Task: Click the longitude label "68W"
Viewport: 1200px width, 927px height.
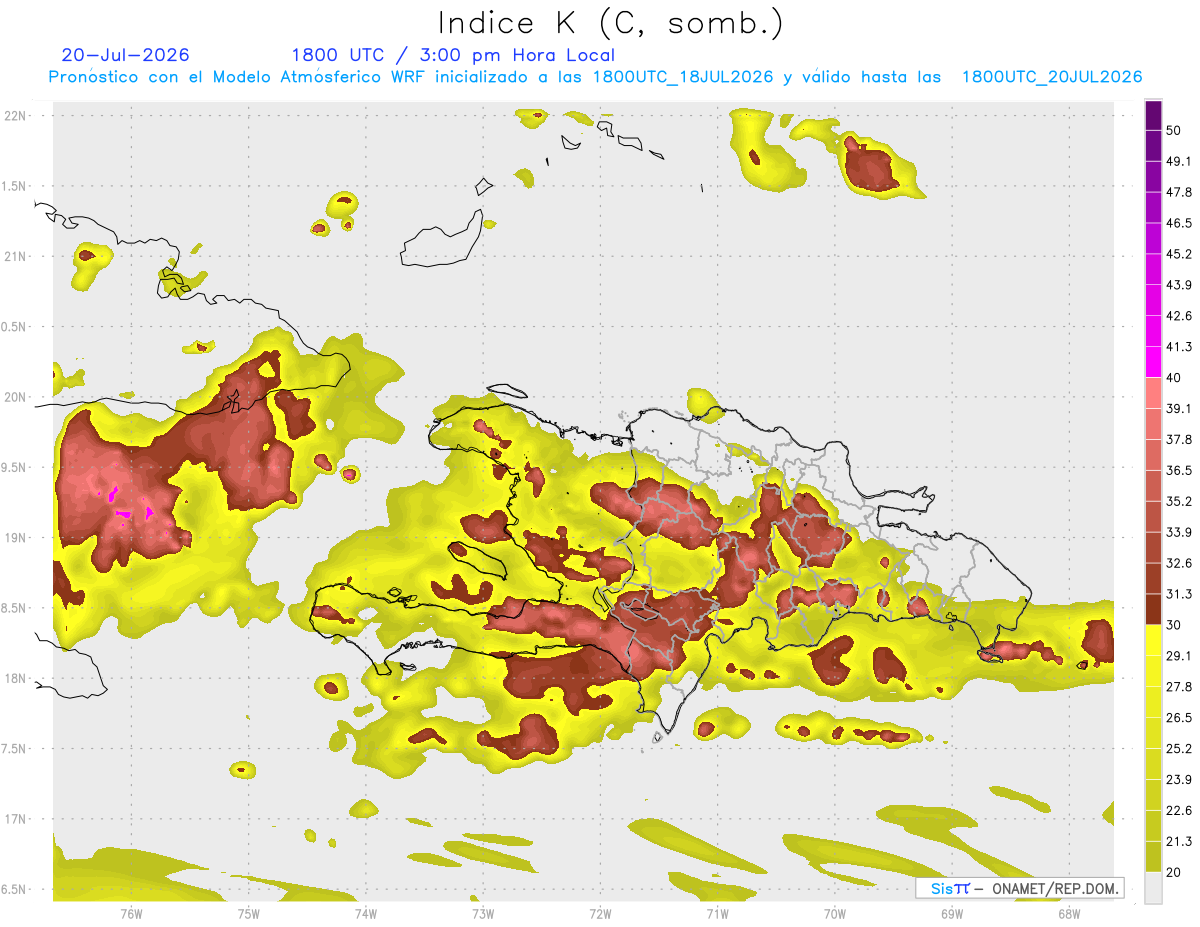Action: tap(1069, 914)
